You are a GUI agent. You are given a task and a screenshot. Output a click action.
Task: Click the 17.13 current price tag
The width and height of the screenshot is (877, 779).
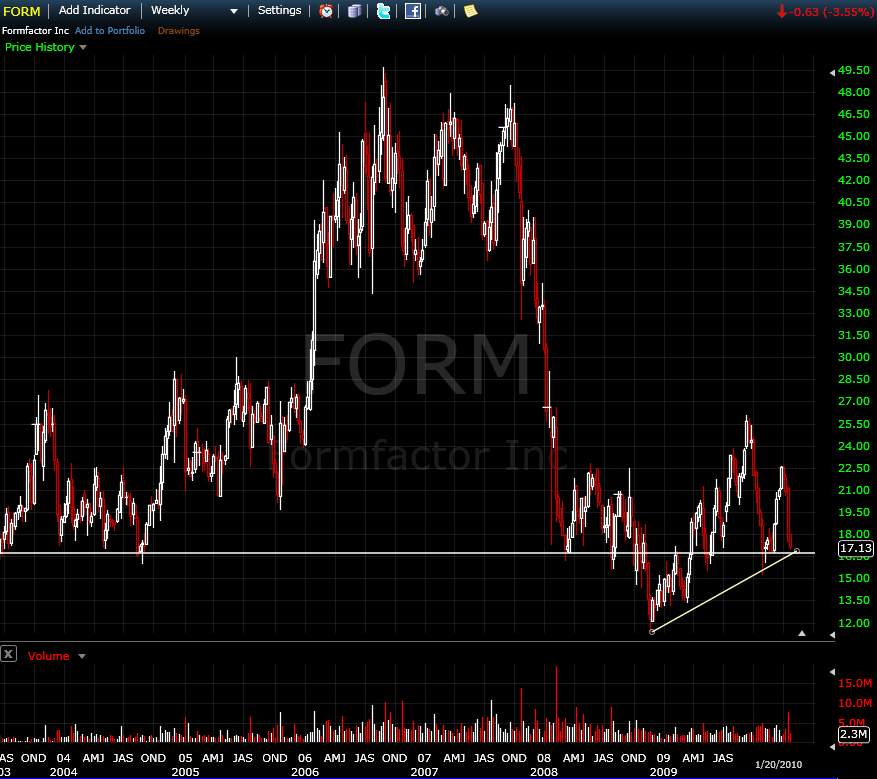point(856,548)
